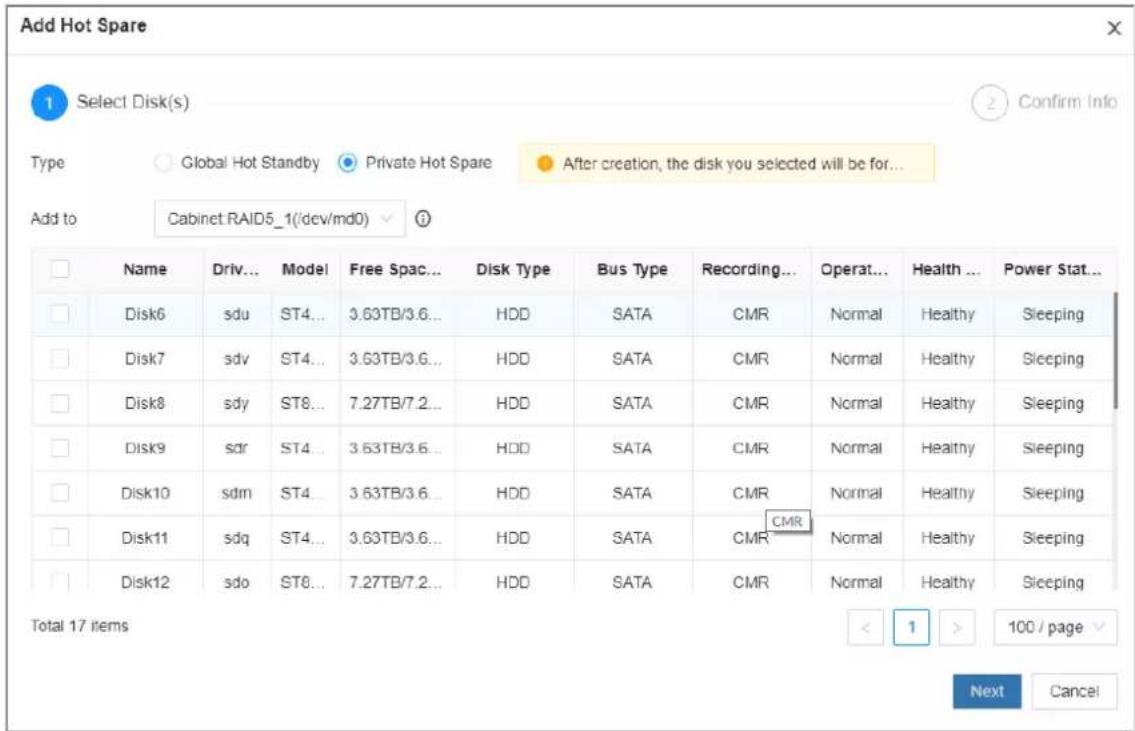Click the table vertical scrollbar
Screen dimensions: 1135x731
pos(1115,350)
